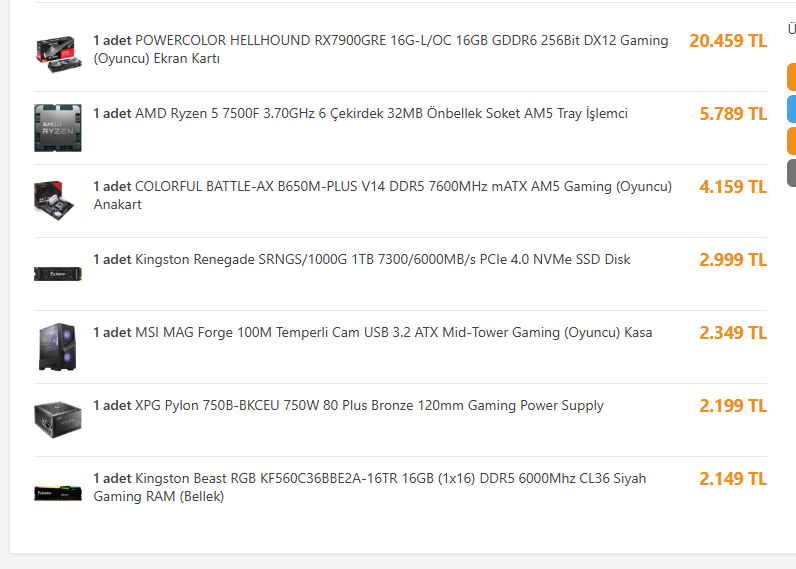Open POWERCOLOR HELLHOUND RX7900GRE product link

tap(381, 49)
